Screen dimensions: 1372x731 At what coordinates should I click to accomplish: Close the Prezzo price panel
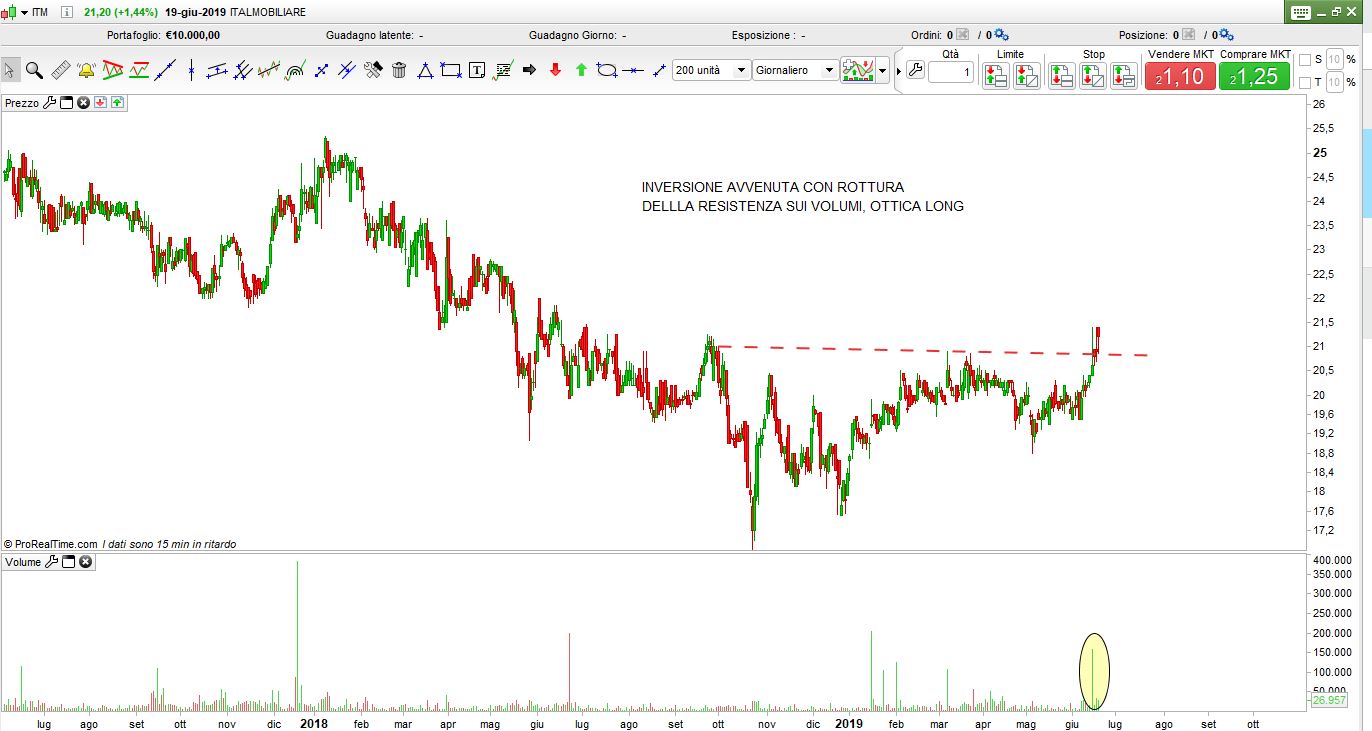point(84,102)
